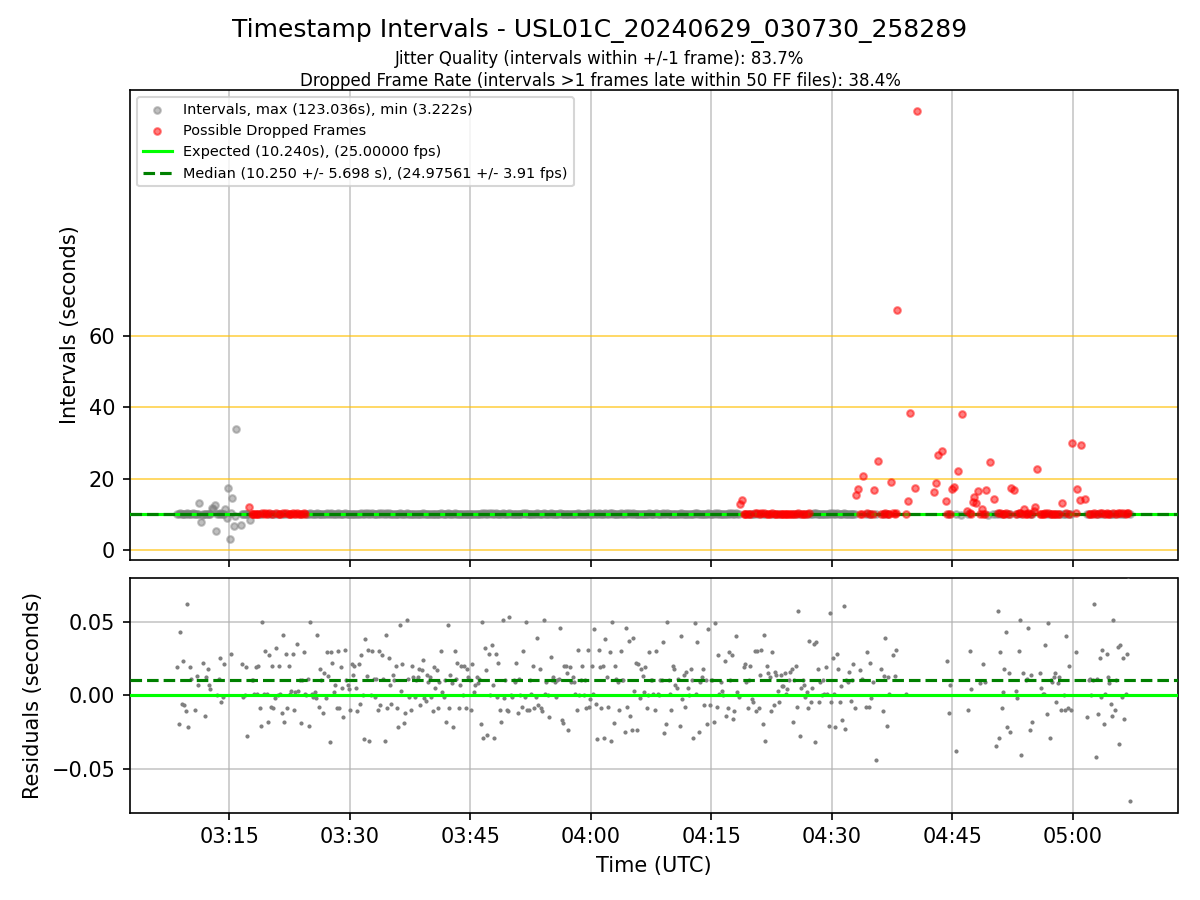Click the "Intervals (seconds)" y-axis label
Viewport: 1200px width, 900px height.
68,325
